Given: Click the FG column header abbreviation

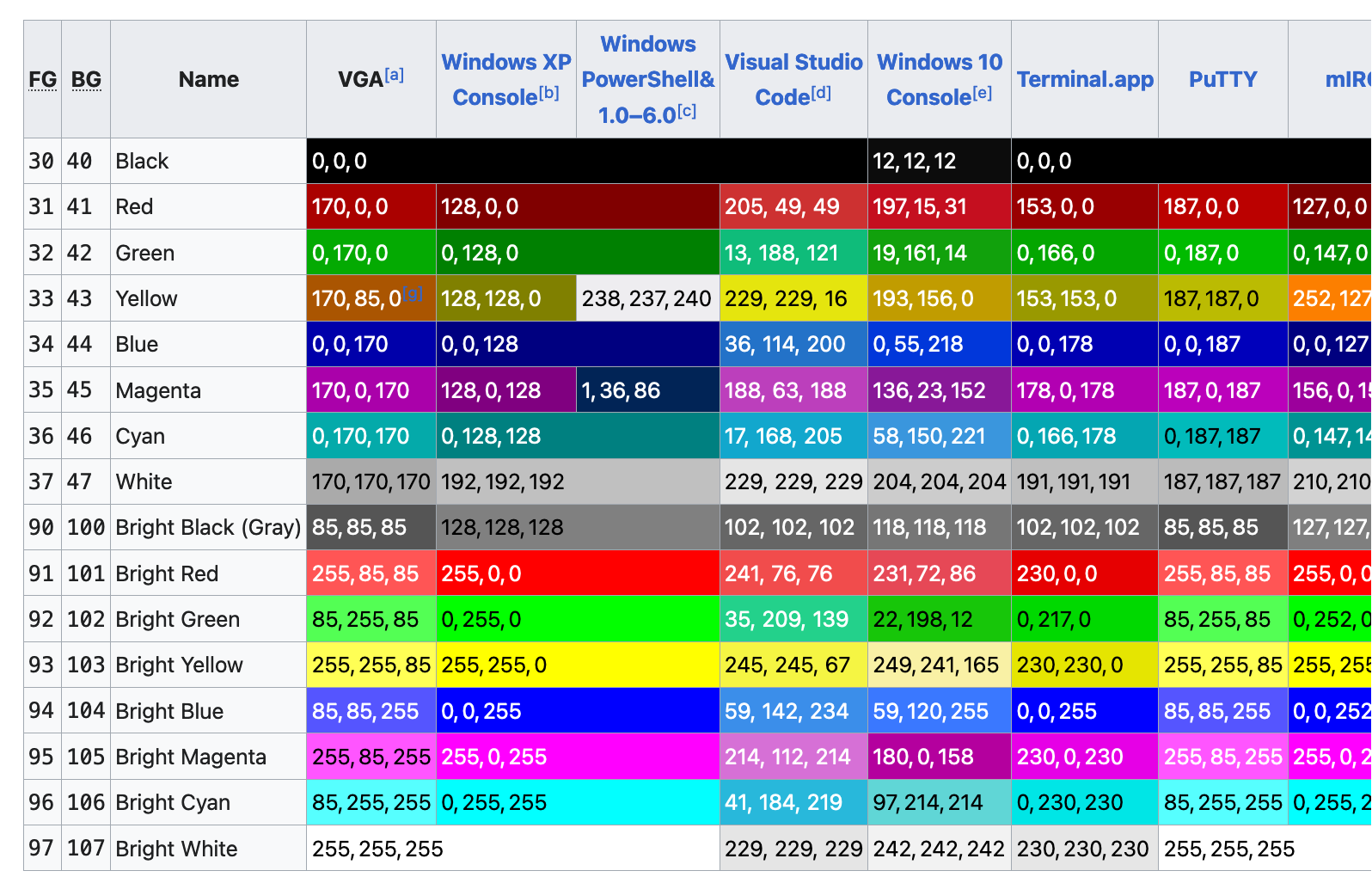Looking at the screenshot, I should 42,79.
